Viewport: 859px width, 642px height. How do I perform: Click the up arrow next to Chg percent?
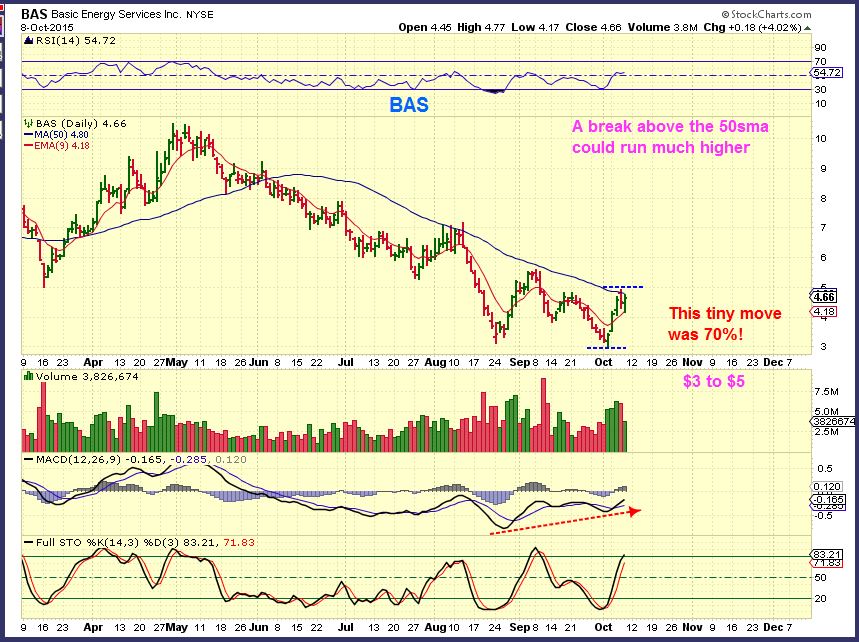808,27
